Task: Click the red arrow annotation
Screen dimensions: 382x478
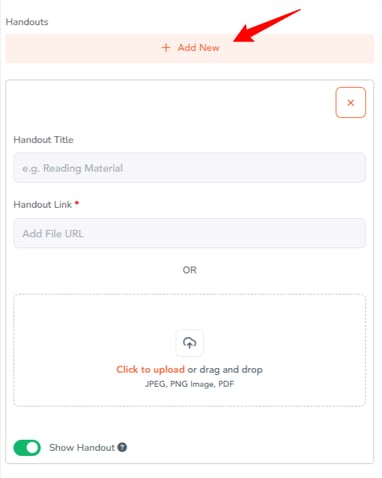Action: pyautogui.click(x=267, y=26)
